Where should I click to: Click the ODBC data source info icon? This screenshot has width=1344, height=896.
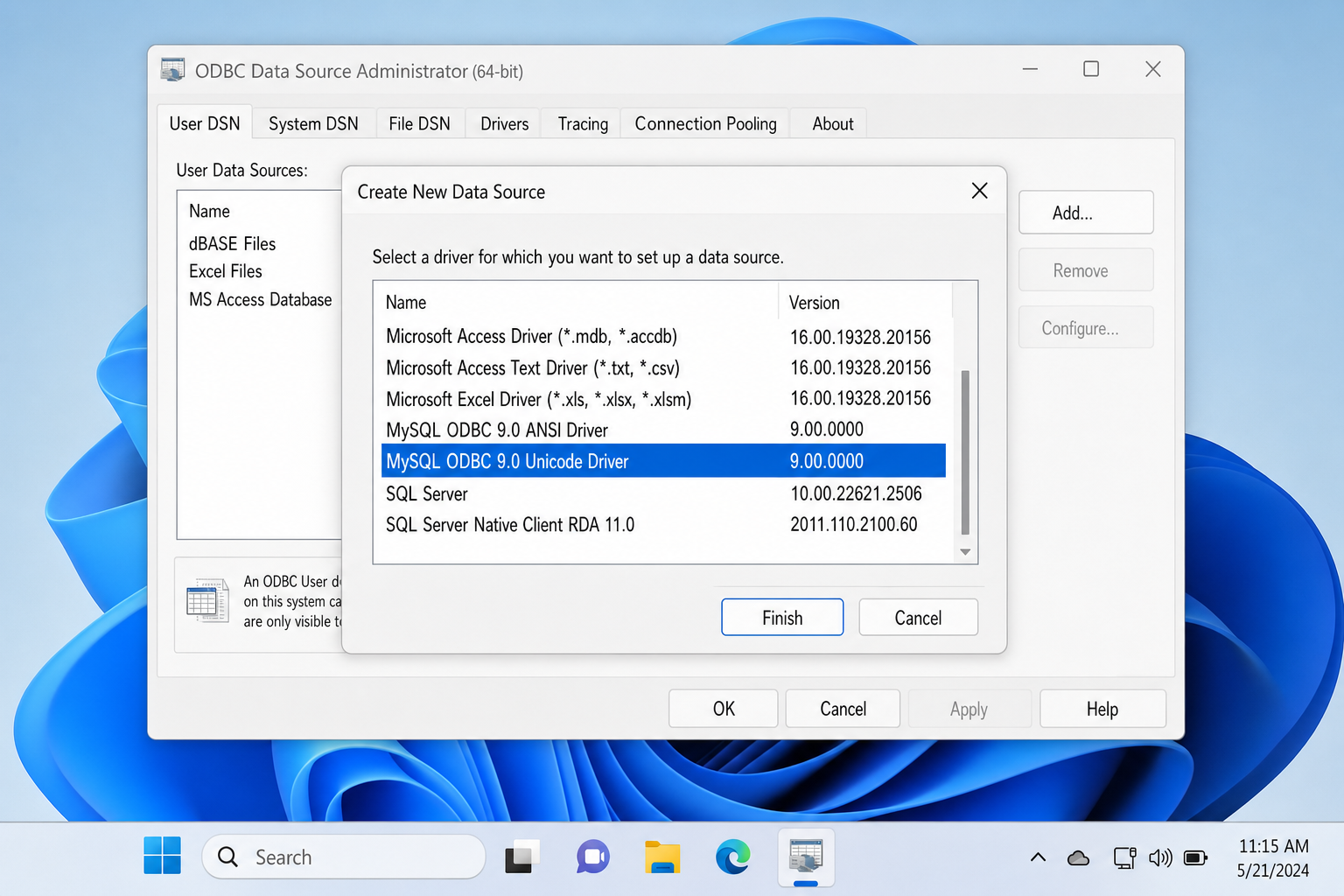(207, 601)
